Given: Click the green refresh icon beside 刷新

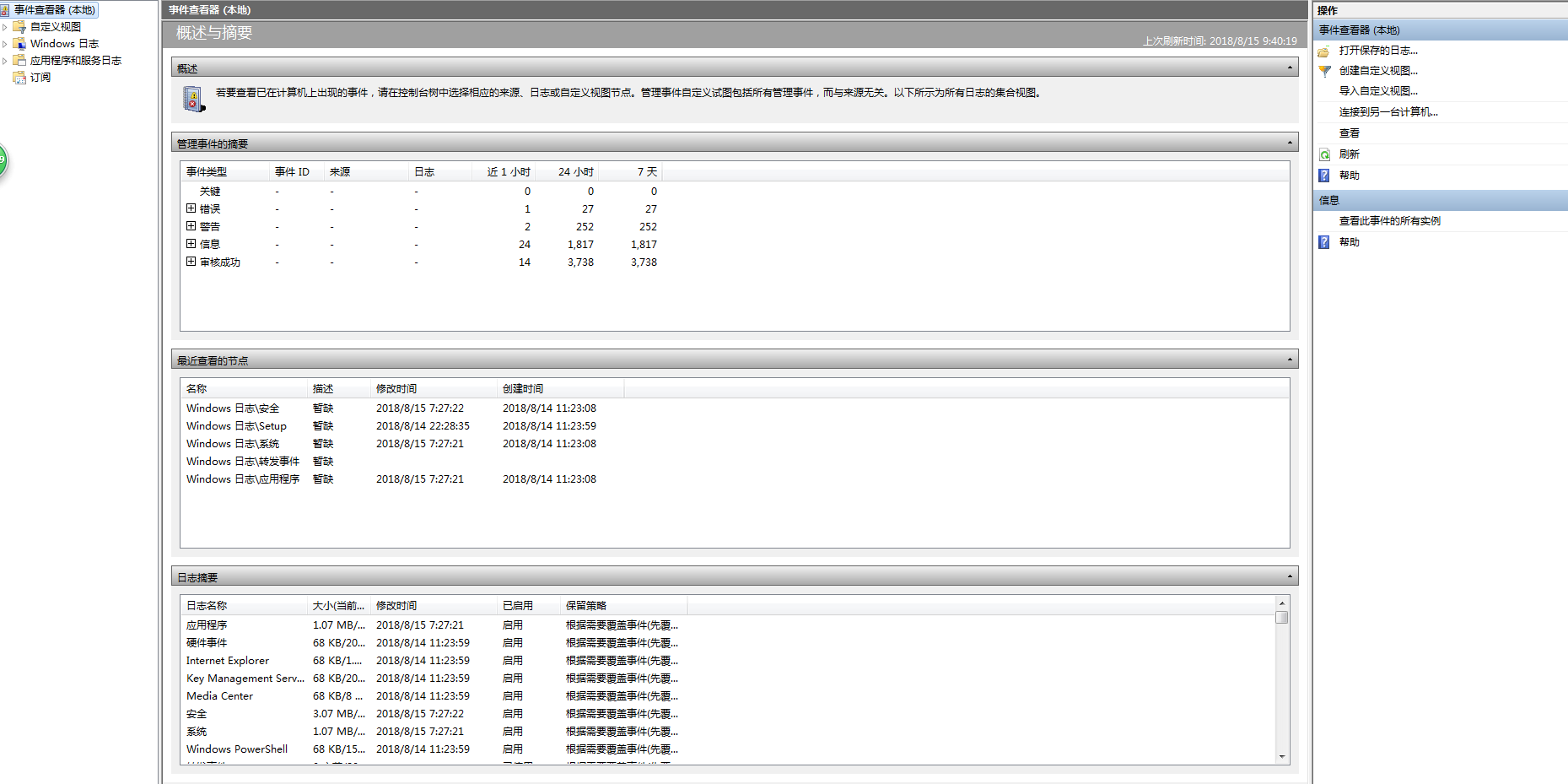Looking at the screenshot, I should click(x=1324, y=154).
